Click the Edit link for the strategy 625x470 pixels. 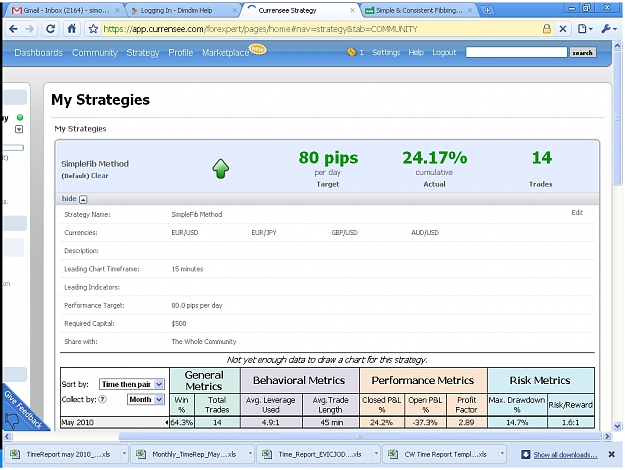[577, 212]
